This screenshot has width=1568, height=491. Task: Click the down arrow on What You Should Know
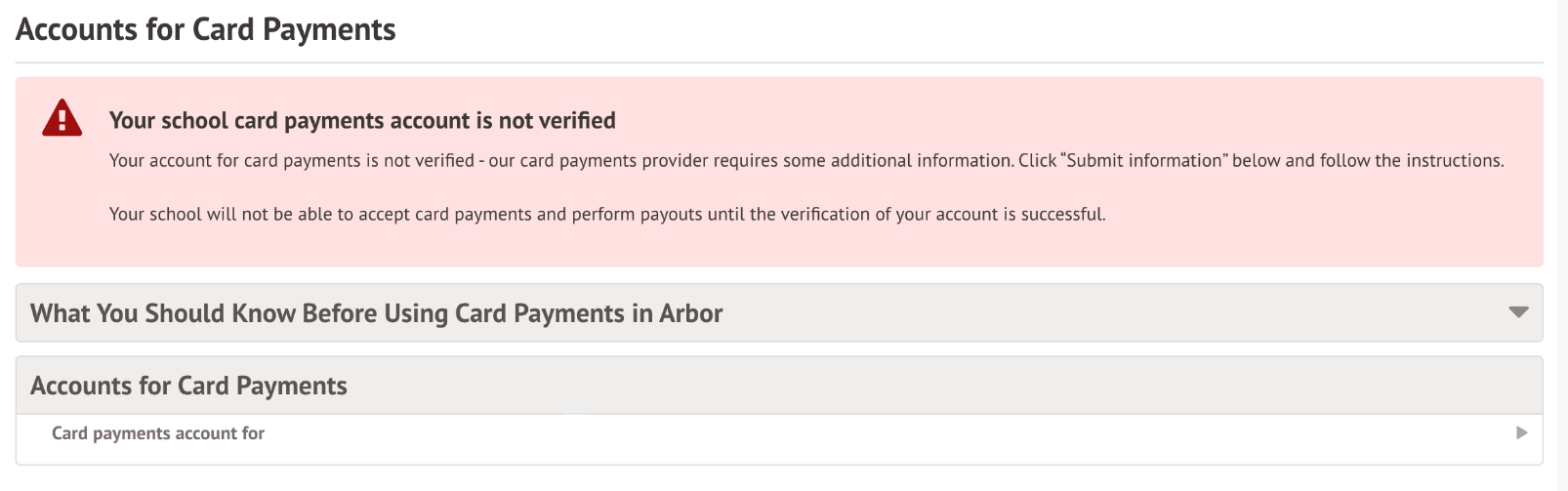1517,312
